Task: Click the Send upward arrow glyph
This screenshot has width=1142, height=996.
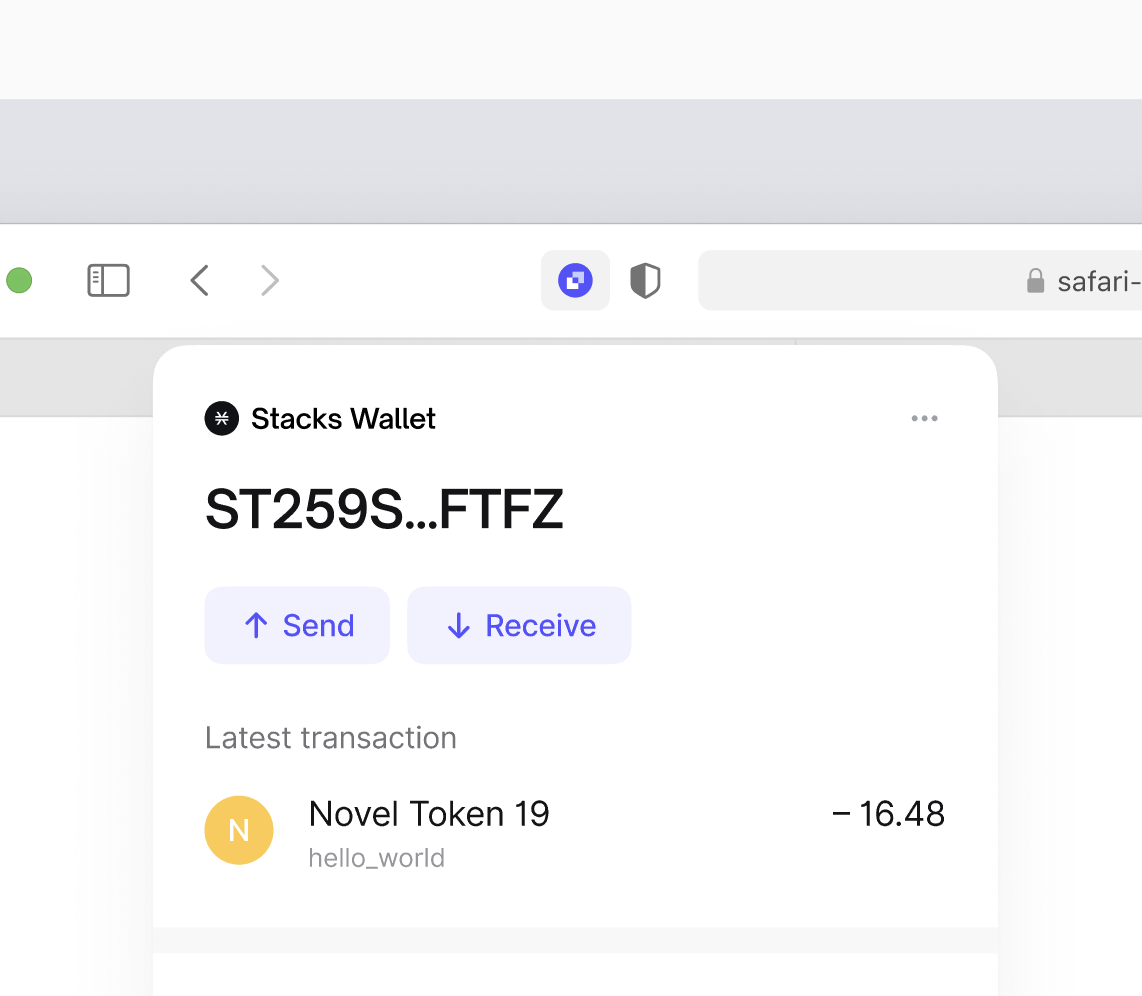Action: click(x=257, y=625)
